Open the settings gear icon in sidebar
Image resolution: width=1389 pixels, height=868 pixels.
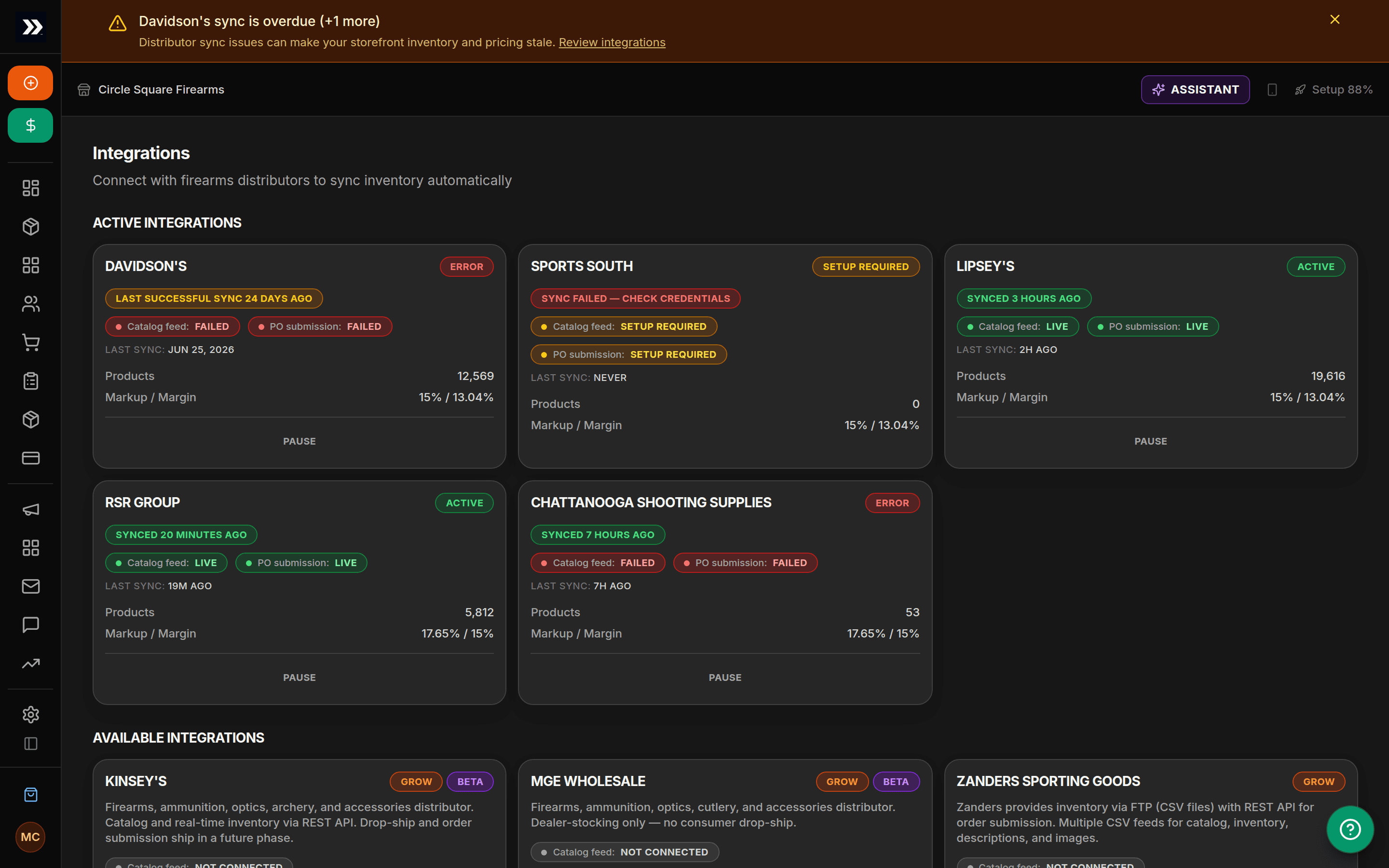(x=30, y=714)
